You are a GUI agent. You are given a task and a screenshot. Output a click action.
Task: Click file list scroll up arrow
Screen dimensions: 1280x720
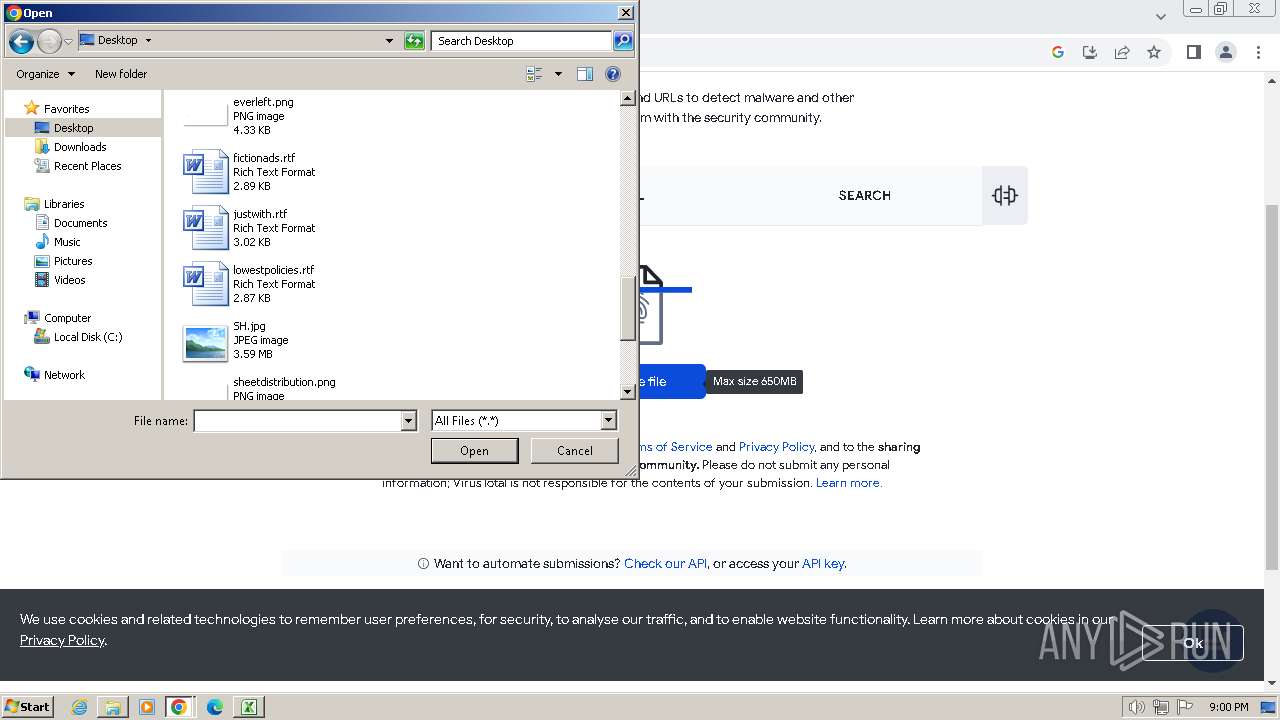[x=628, y=99]
